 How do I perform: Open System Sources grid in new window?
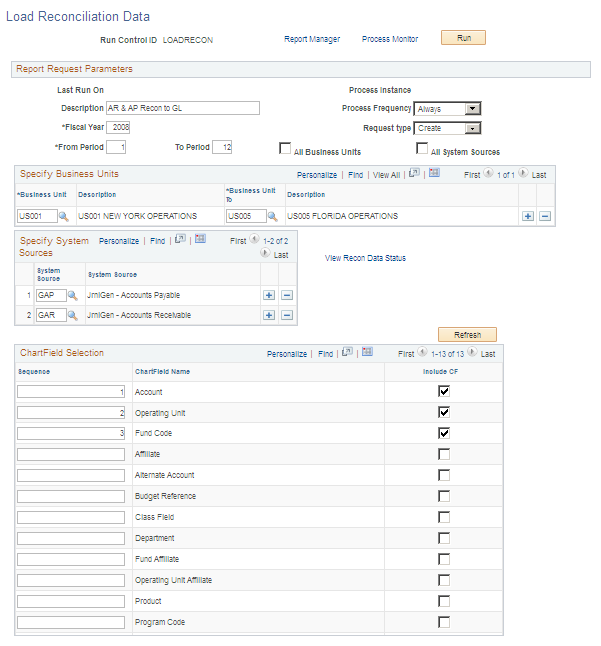(180, 239)
